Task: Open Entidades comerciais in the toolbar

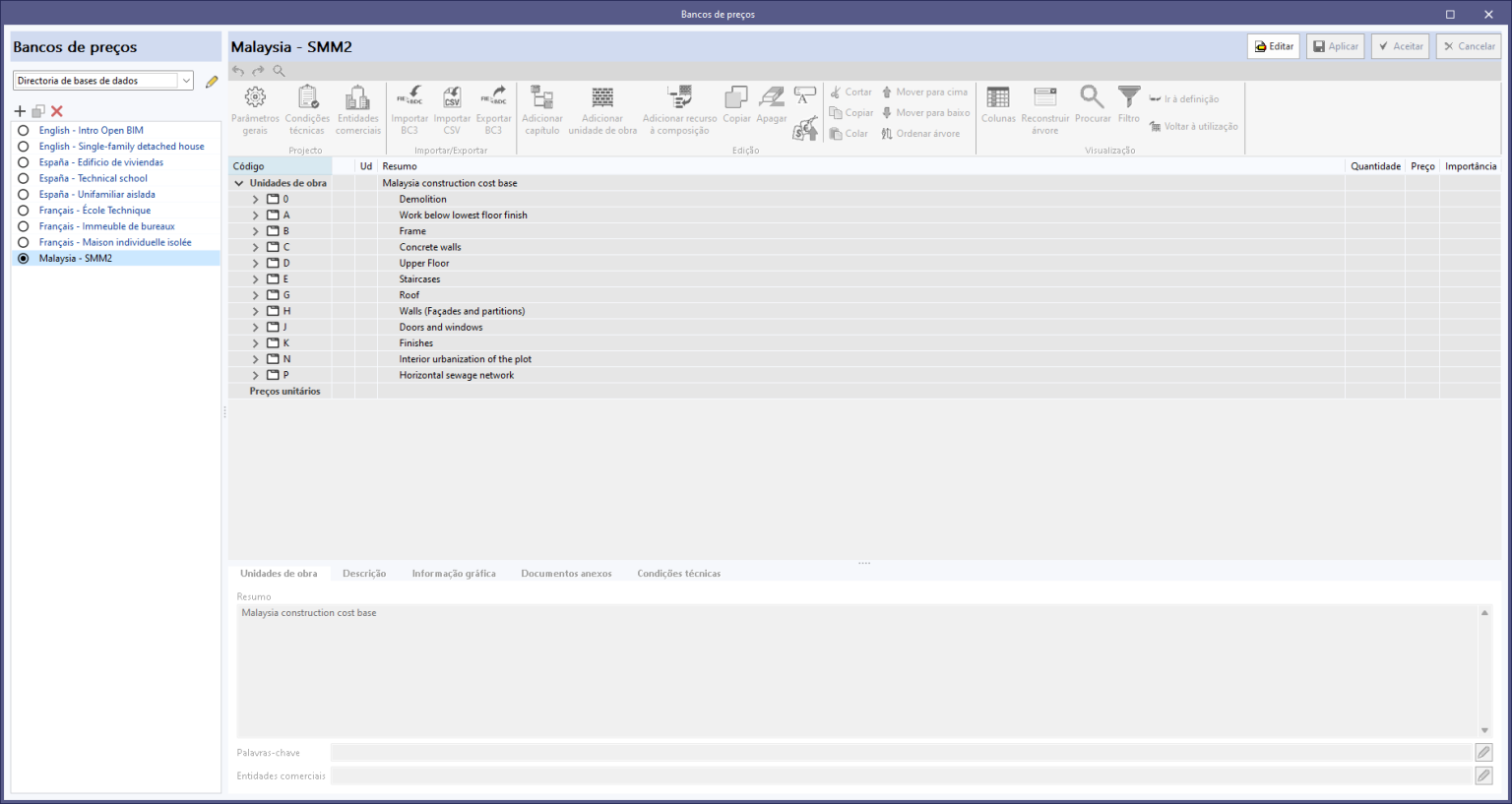Action: click(358, 109)
